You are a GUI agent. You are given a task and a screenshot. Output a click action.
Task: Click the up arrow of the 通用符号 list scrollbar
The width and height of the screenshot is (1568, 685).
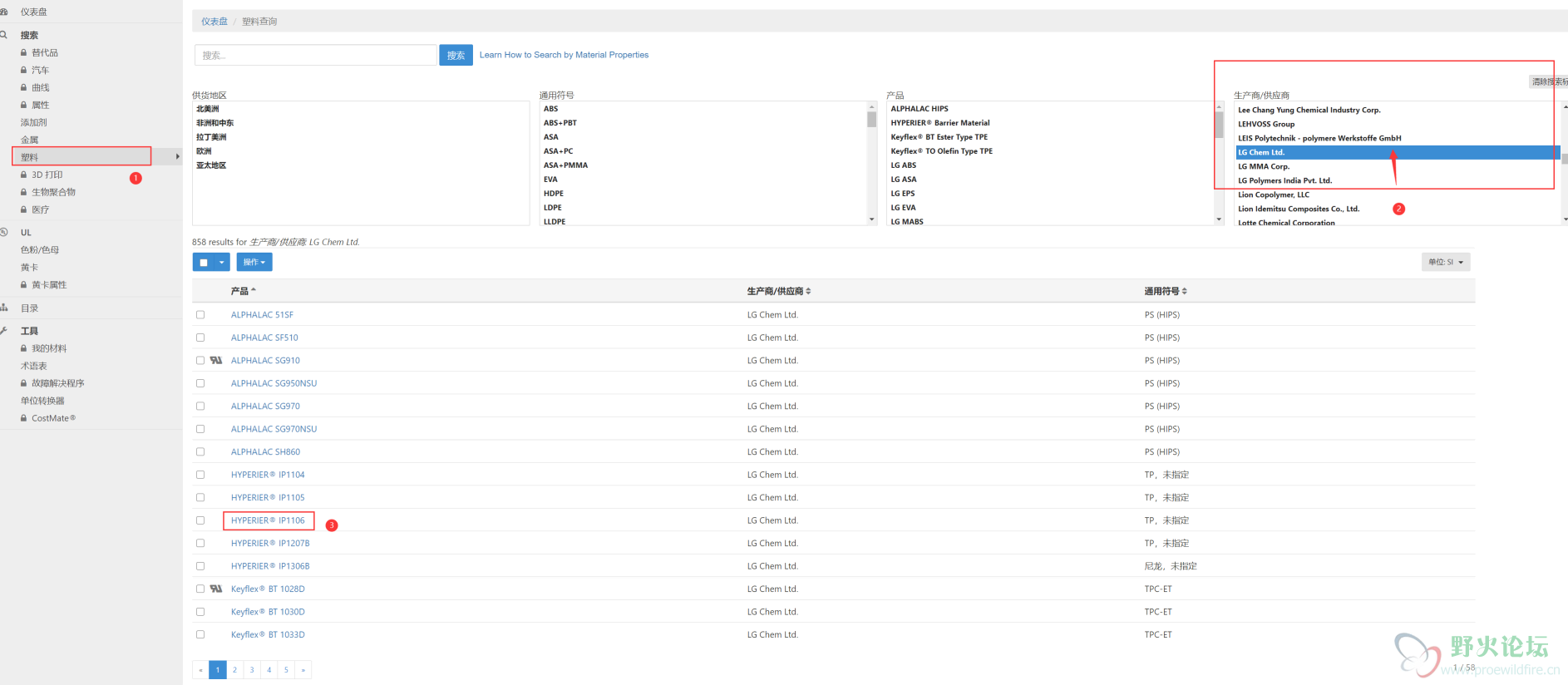871,106
